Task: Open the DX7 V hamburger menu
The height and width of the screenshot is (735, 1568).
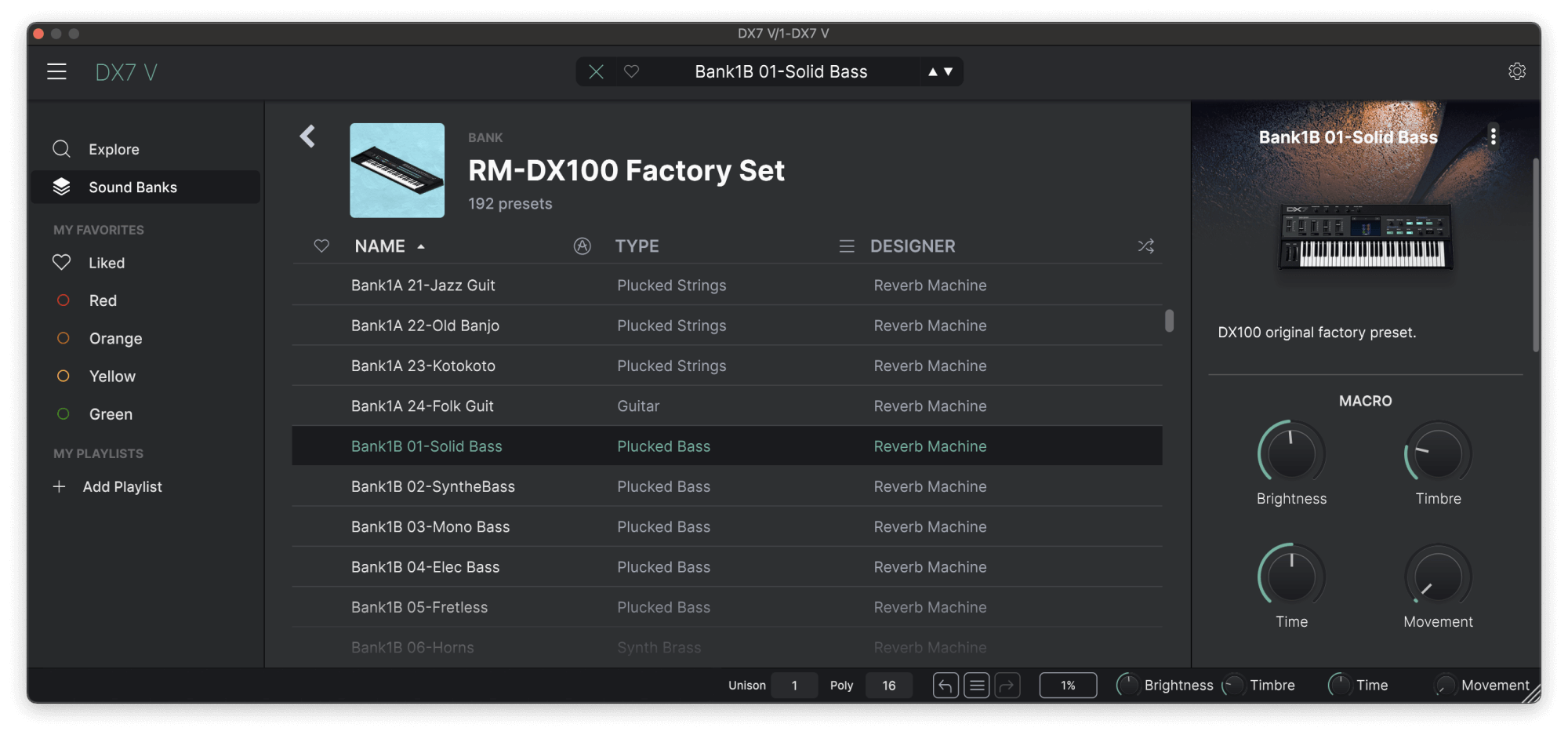Action: tap(57, 71)
